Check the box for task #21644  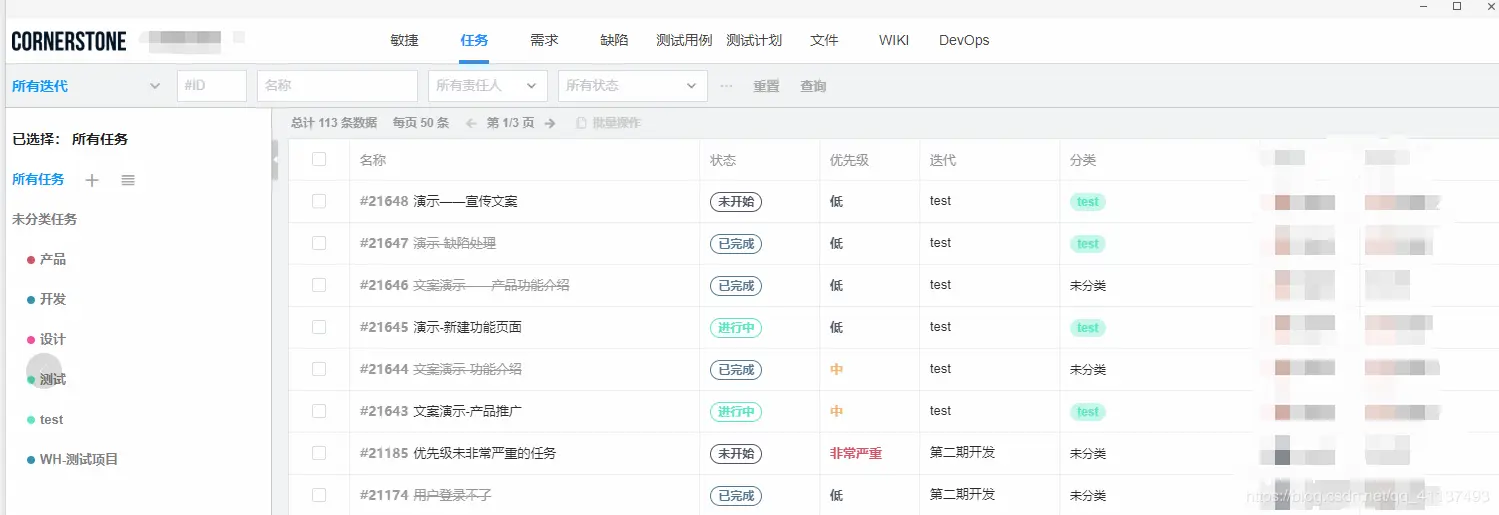319,369
